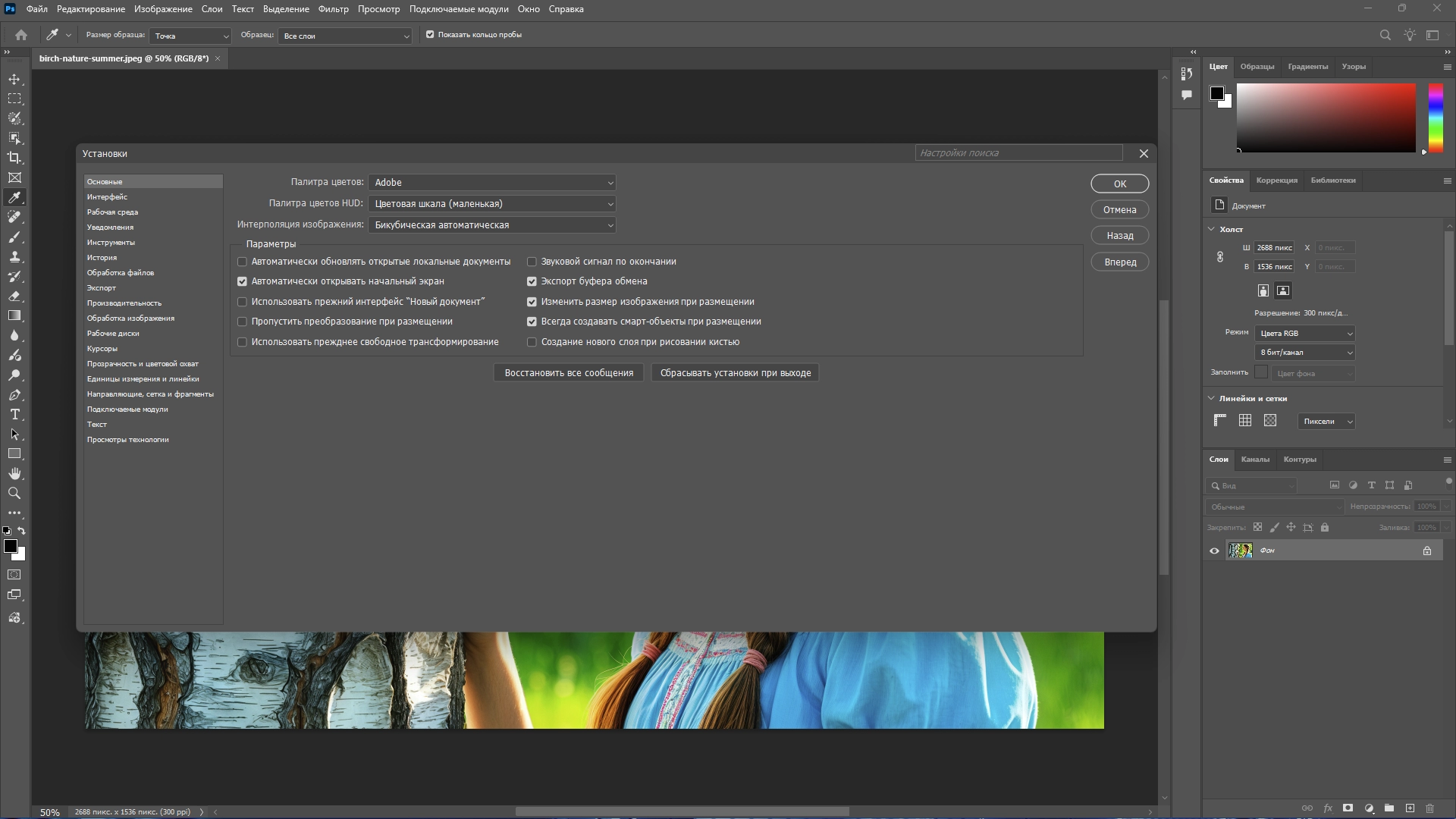The image size is (1456, 819).
Task: Hide the Фон layer via eye icon
Action: pyautogui.click(x=1214, y=551)
